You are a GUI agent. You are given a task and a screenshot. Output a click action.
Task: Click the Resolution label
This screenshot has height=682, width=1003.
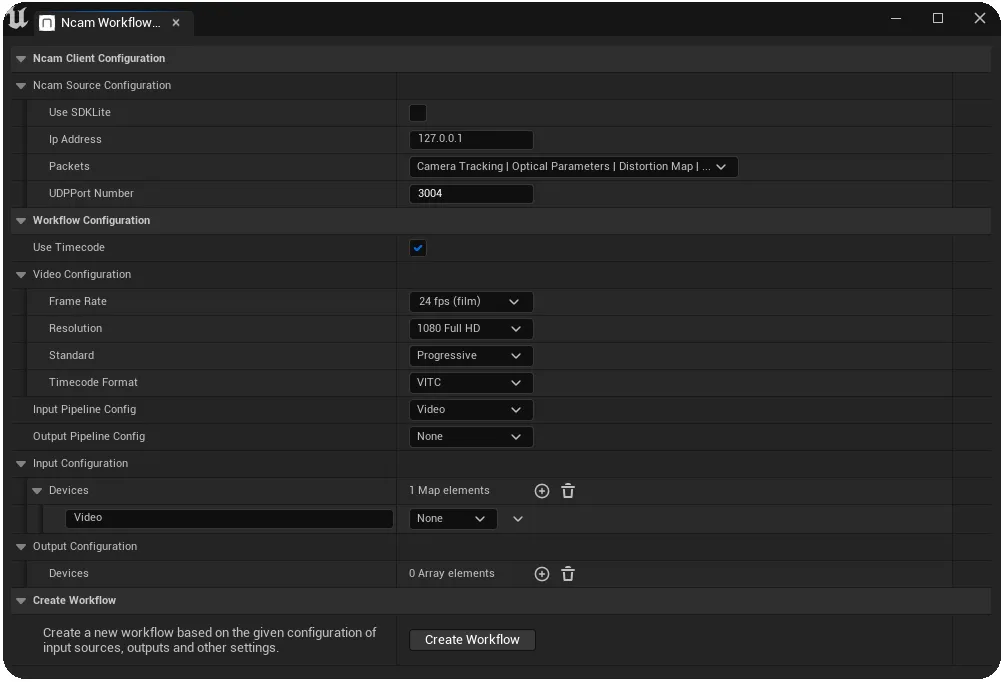click(x=75, y=328)
